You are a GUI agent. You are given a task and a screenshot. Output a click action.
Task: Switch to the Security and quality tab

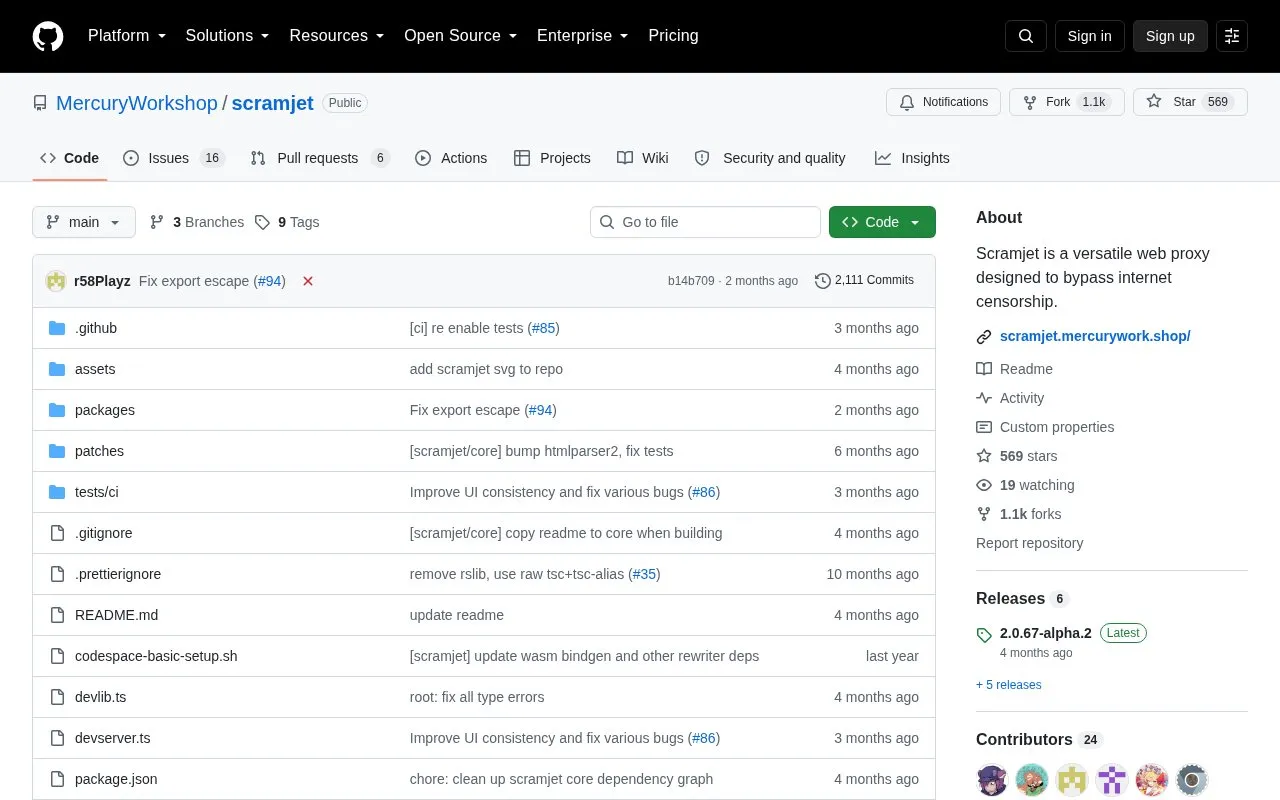[x=770, y=158]
